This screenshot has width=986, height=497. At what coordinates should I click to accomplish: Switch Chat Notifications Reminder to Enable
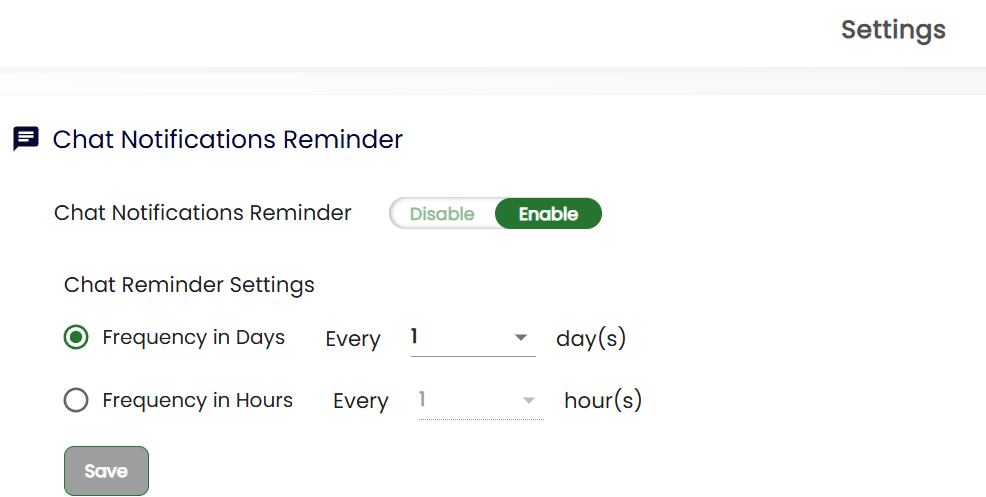548,214
